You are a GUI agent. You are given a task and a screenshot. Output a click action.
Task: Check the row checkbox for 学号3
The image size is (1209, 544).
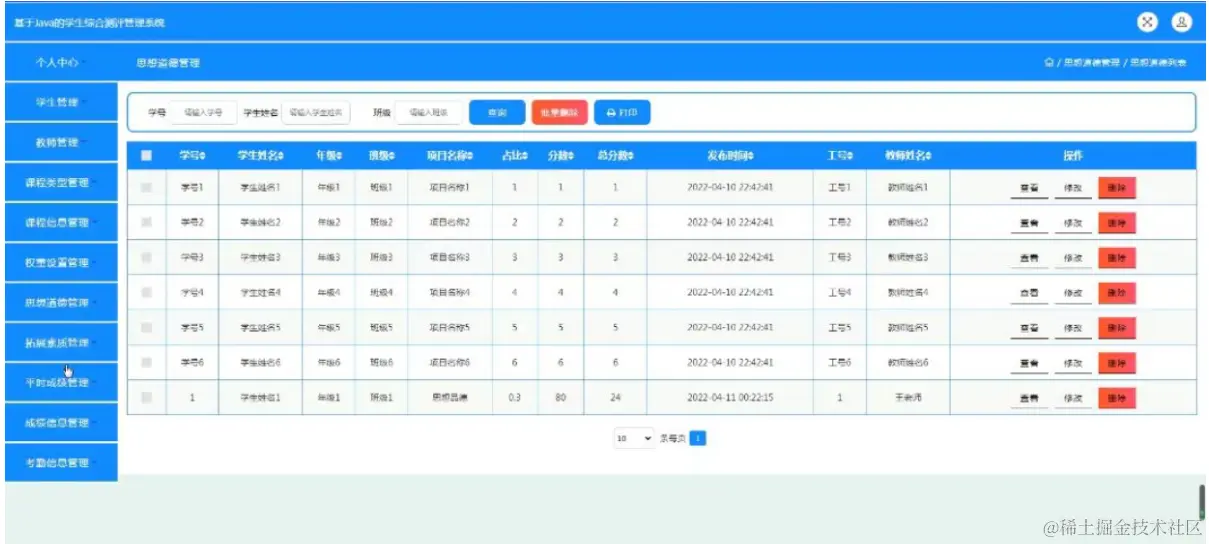point(147,257)
